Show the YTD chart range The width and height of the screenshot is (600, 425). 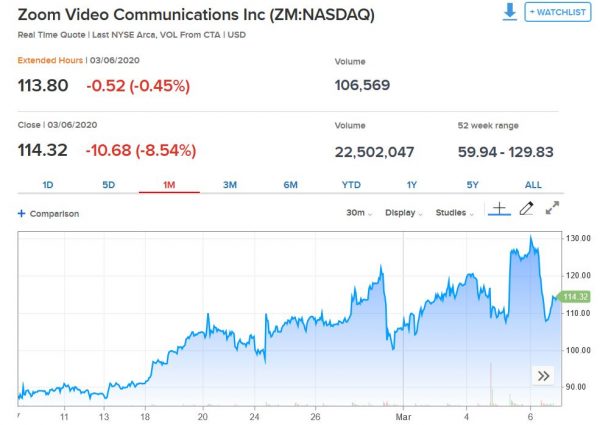pos(351,185)
